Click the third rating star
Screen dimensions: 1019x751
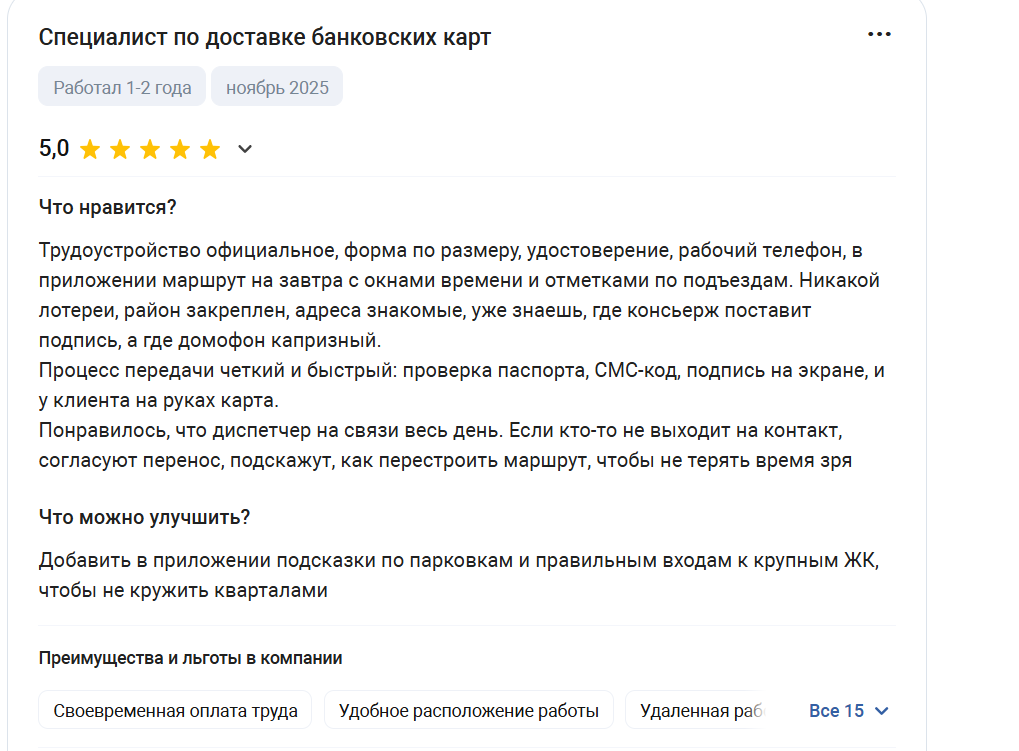pos(150,150)
